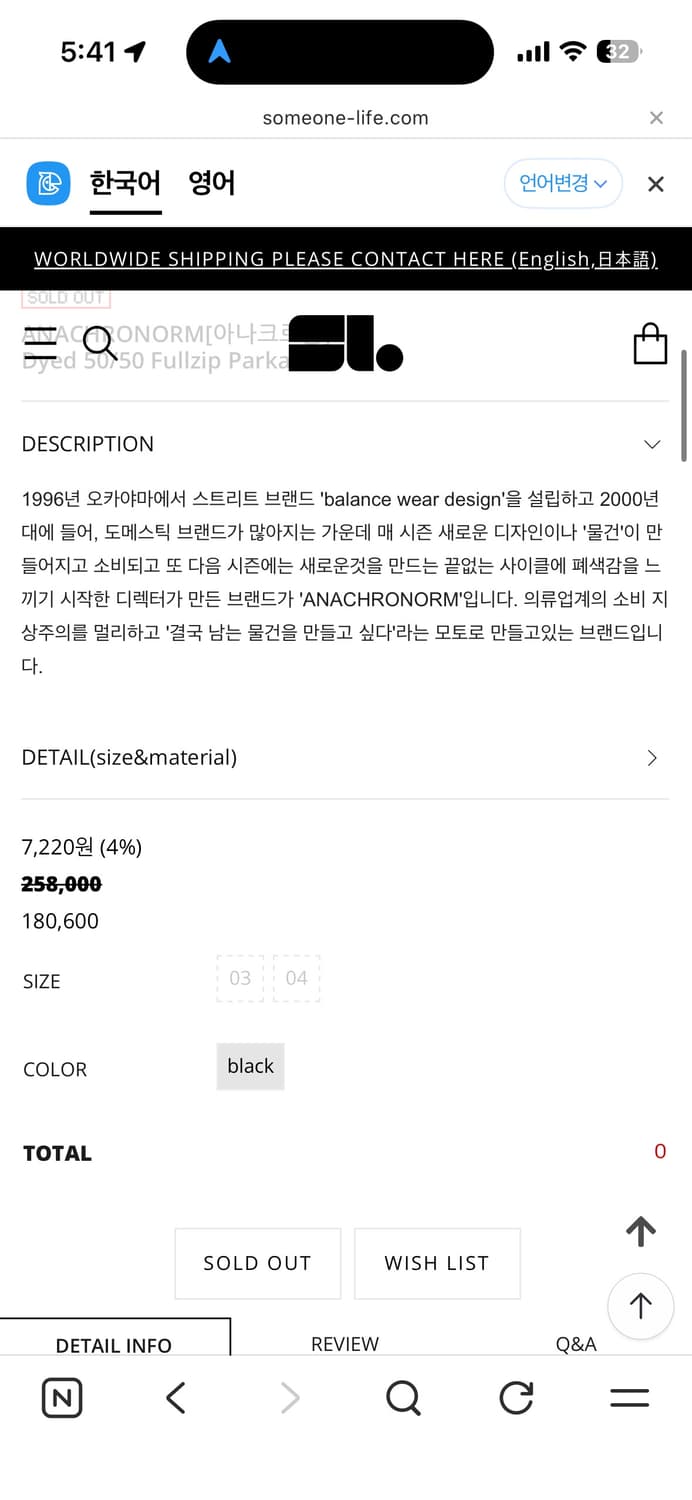Image resolution: width=692 pixels, height=1500 pixels.
Task: Open the worldwide shipping contact link
Action: (345, 258)
